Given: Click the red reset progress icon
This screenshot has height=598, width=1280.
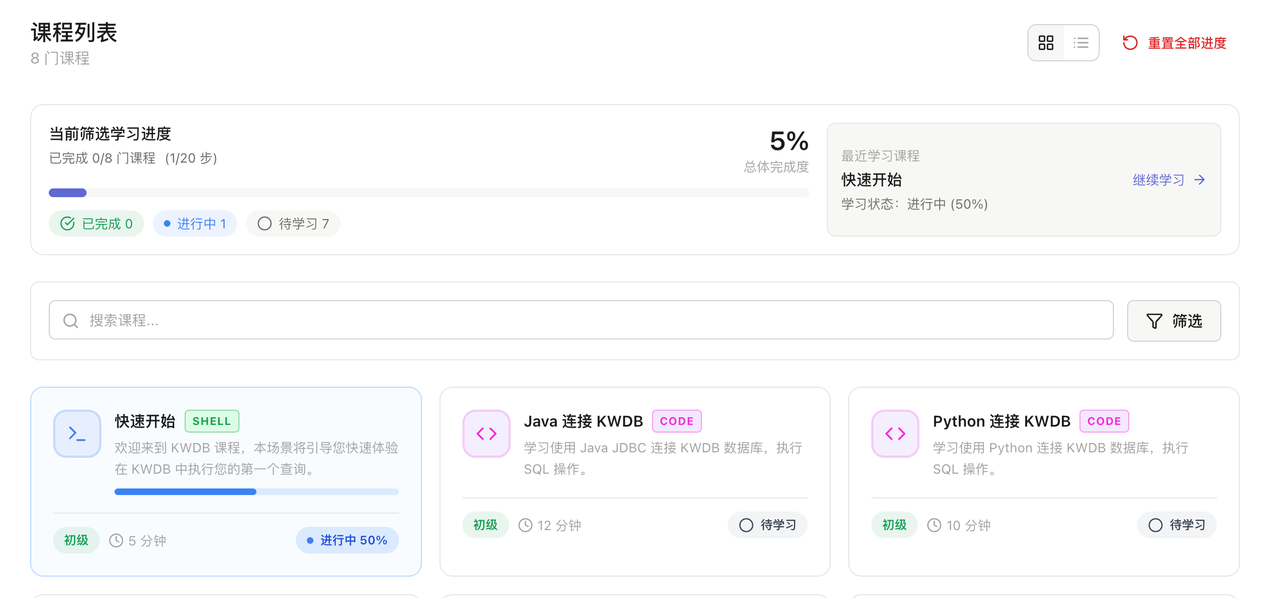Looking at the screenshot, I should 1130,43.
